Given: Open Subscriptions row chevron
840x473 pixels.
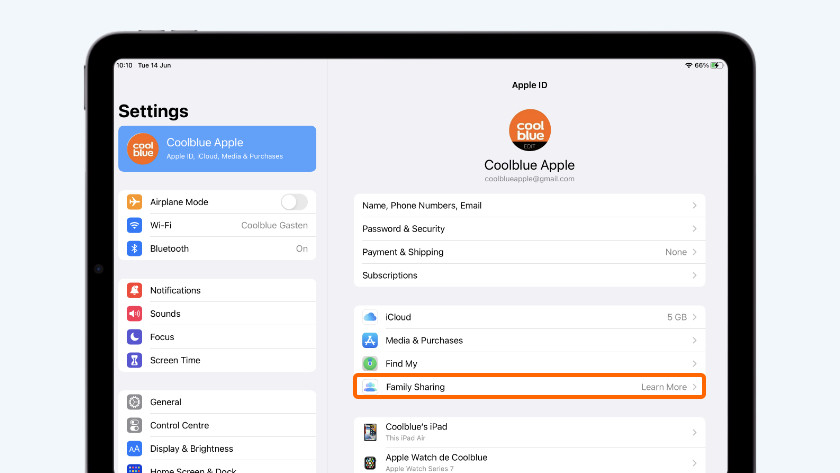Looking at the screenshot, I should (x=694, y=275).
